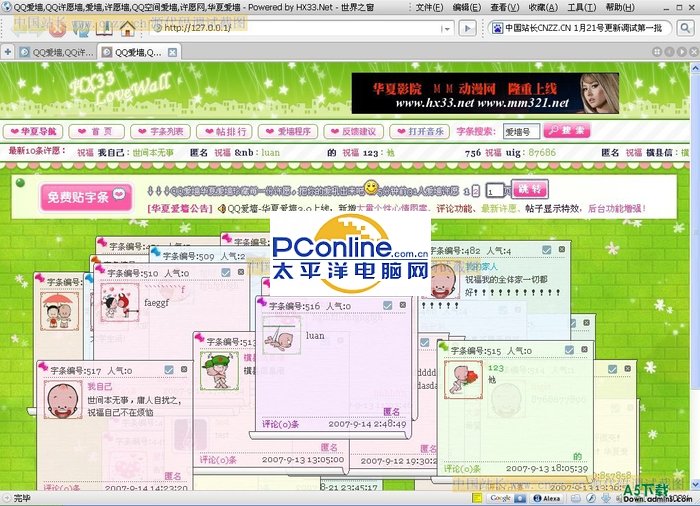700x506 pixels.
Task: Click the magnifier search icon top right
Action: (x=685, y=28)
